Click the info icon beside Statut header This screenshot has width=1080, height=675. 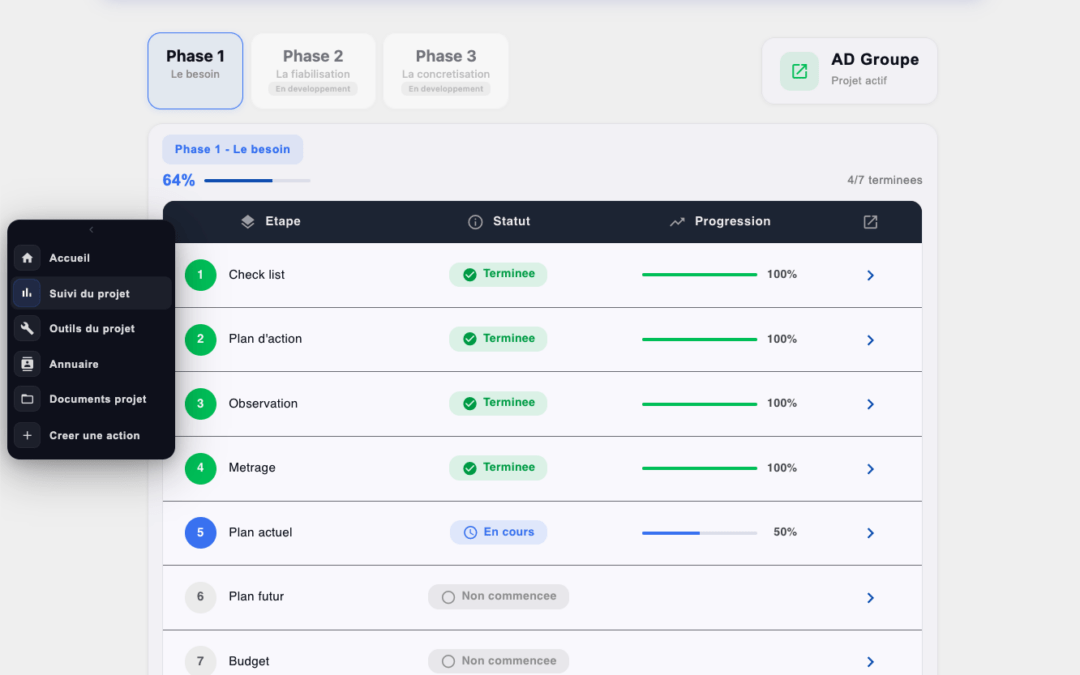(x=475, y=222)
